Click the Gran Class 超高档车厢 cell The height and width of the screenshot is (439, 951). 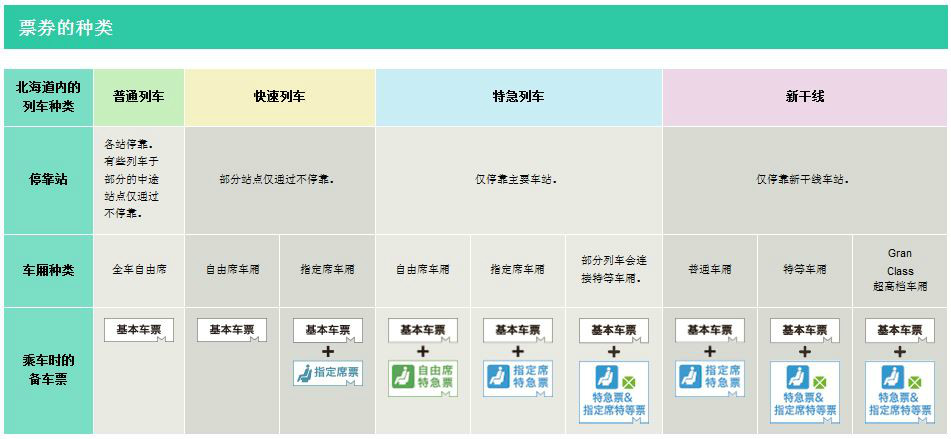coord(899,270)
